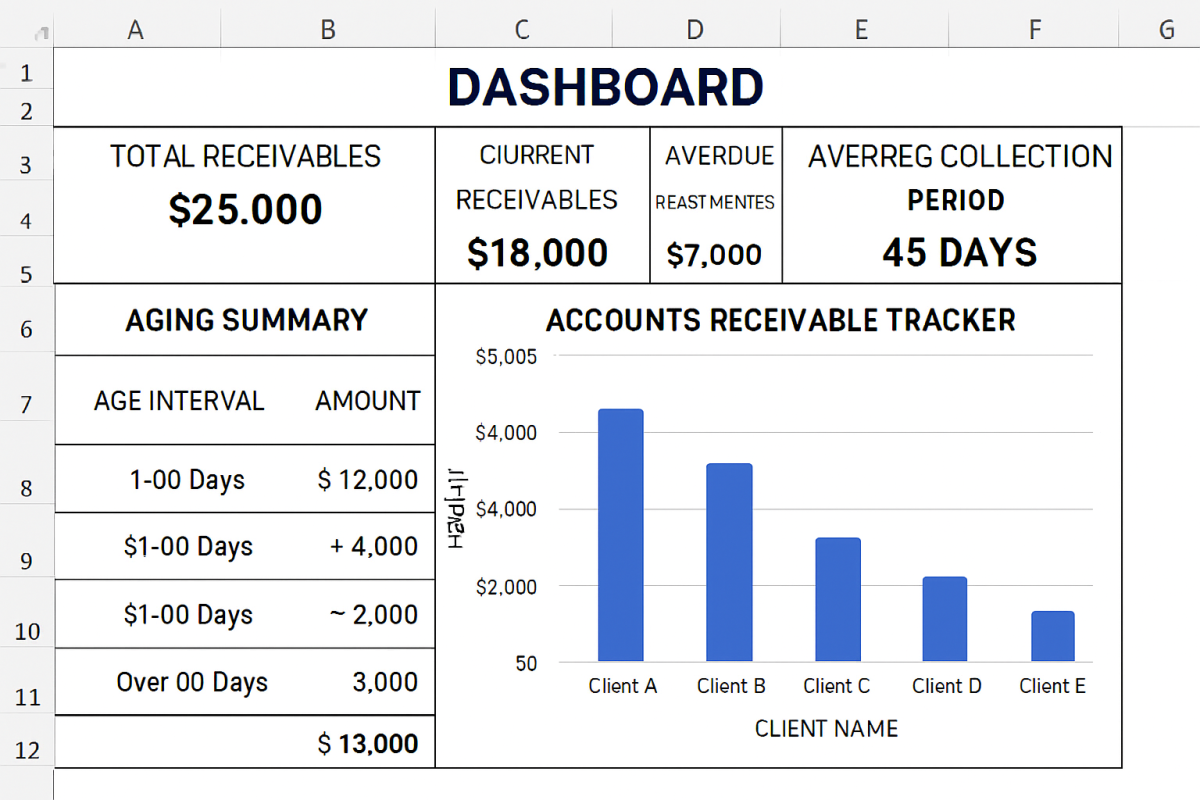Image resolution: width=1200 pixels, height=800 pixels.
Task: Click the DASHBOARD title cell
Action: [x=605, y=88]
